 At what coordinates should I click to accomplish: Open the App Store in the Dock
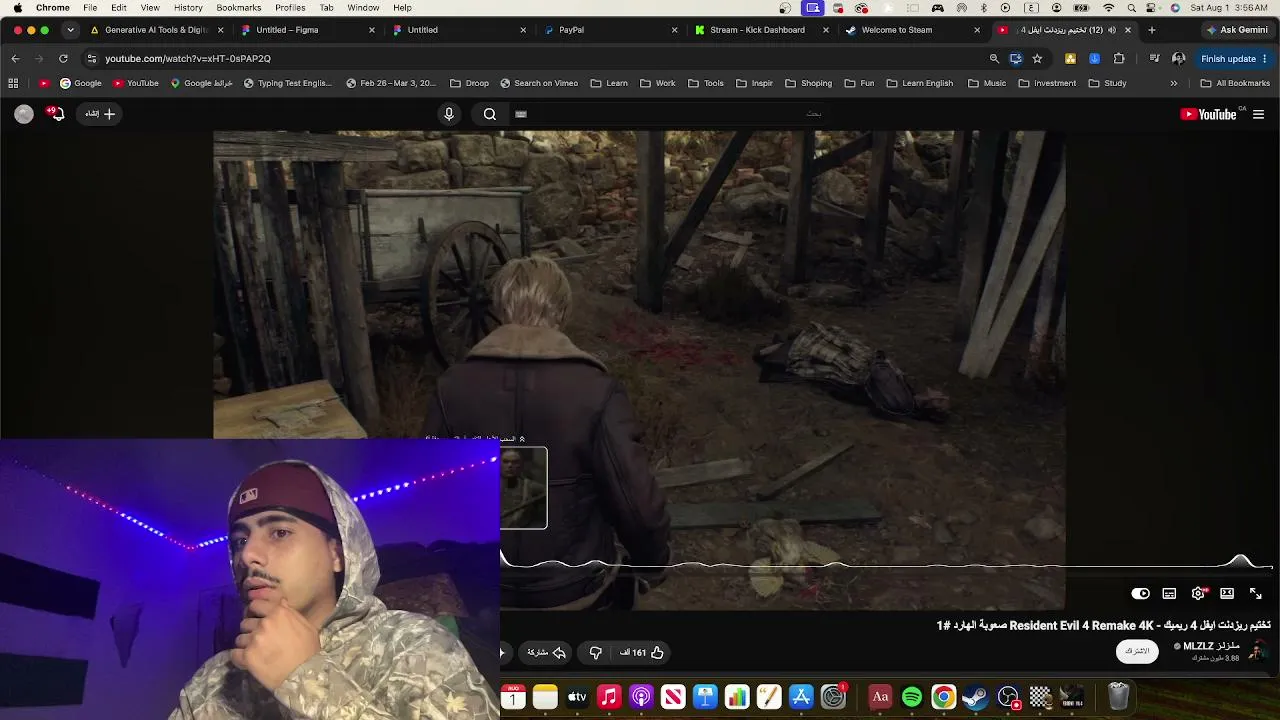[801, 697]
